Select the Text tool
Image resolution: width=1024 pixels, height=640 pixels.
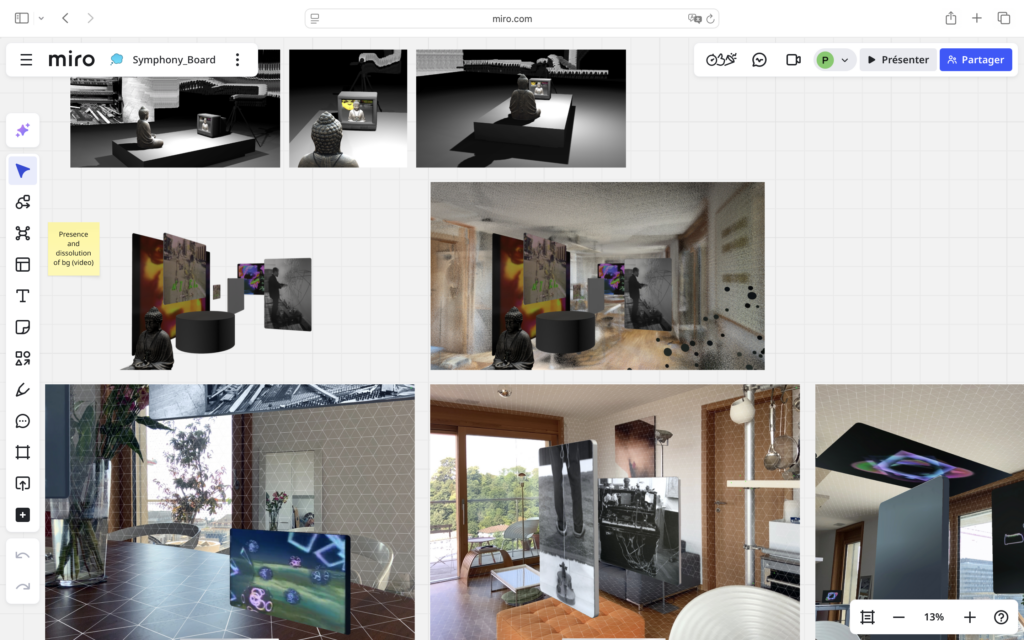pyautogui.click(x=22, y=296)
